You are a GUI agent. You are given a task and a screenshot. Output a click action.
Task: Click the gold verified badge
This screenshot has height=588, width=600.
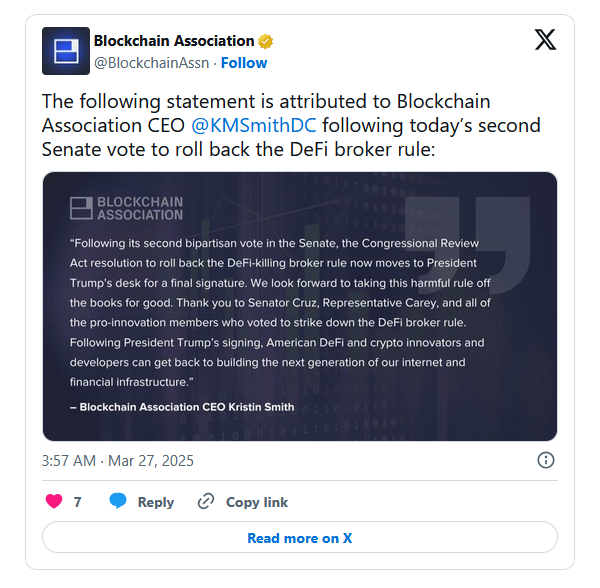[x=265, y=41]
